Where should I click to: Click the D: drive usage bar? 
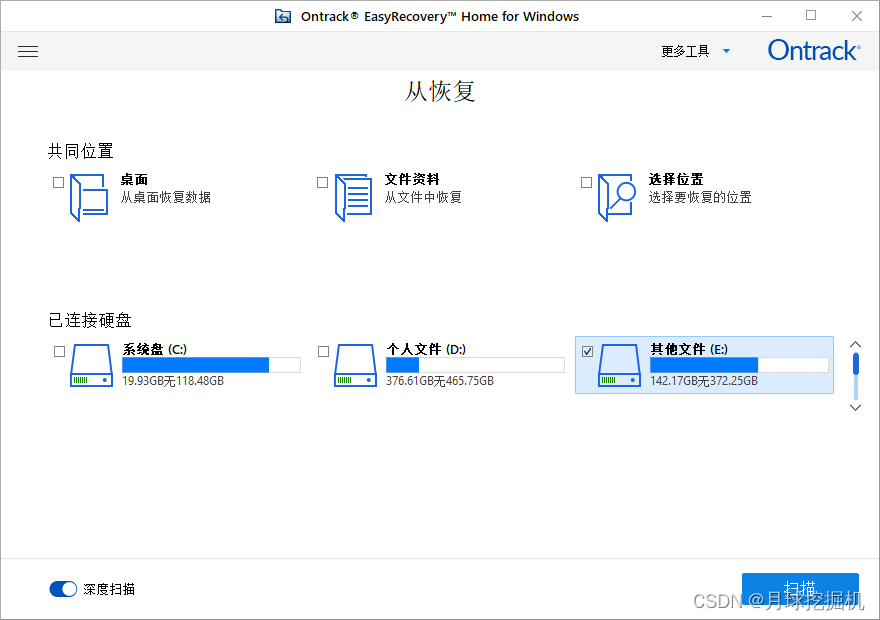tap(475, 365)
